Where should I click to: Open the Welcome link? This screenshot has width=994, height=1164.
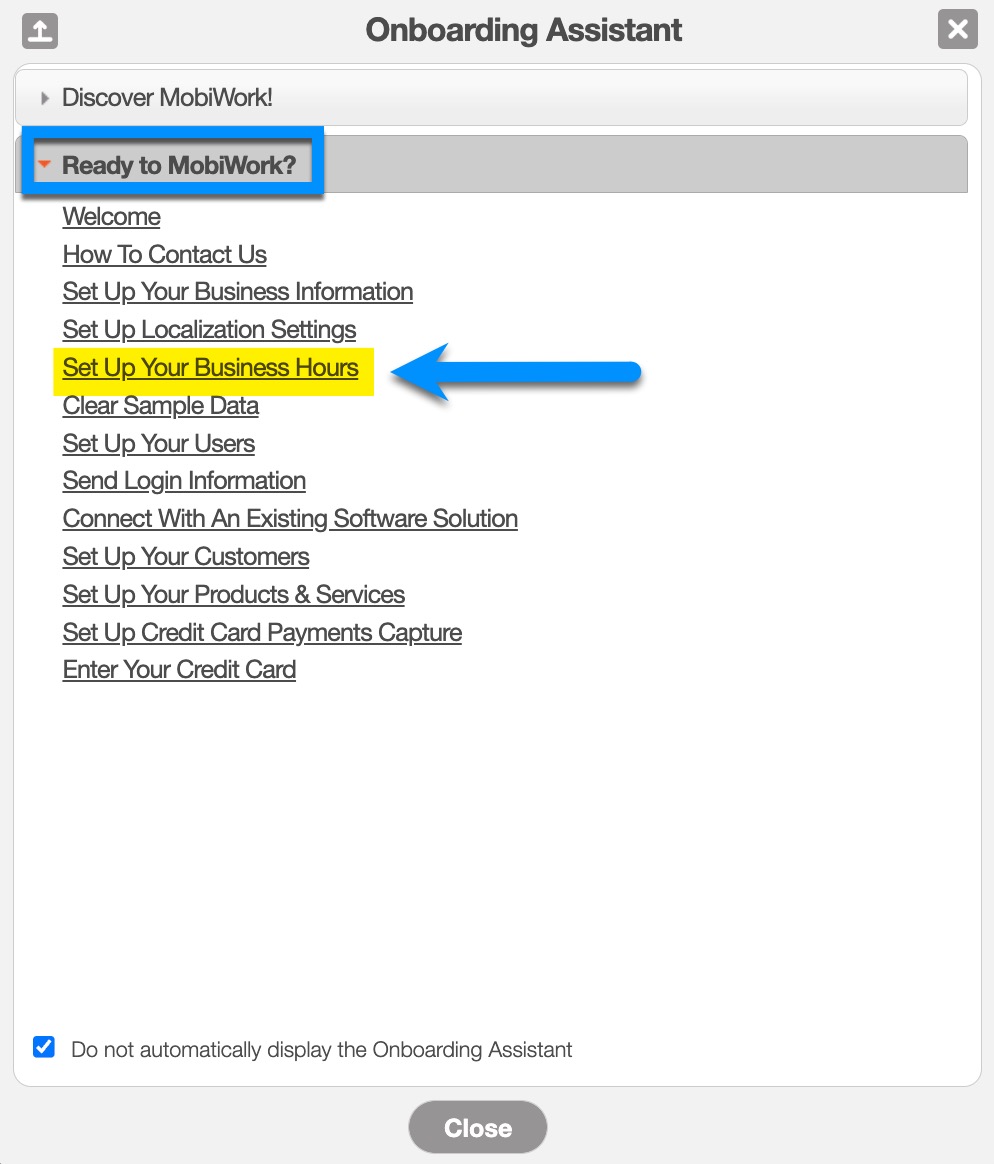coord(111,217)
